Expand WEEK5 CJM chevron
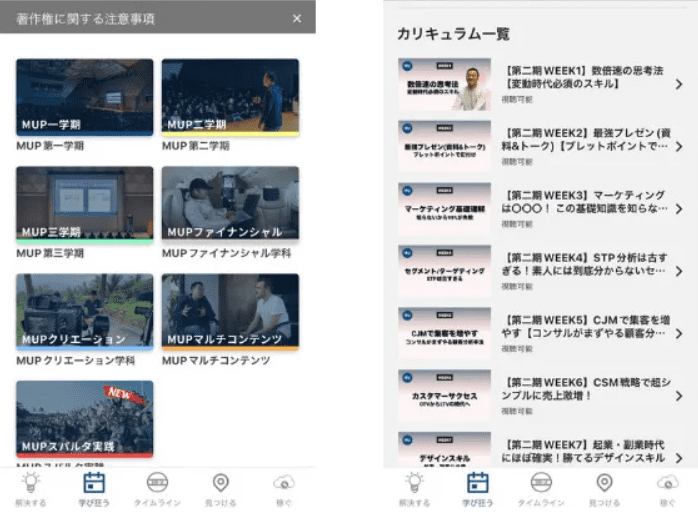 pos(678,333)
